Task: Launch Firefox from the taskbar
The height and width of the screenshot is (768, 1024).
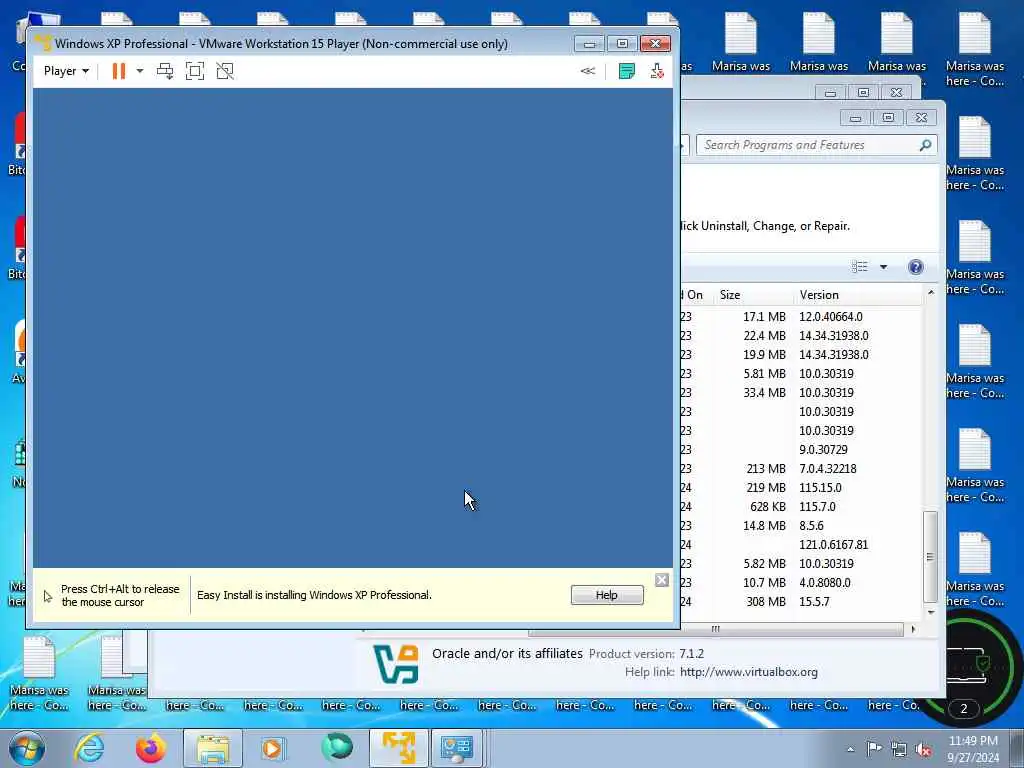Action: tap(151, 748)
